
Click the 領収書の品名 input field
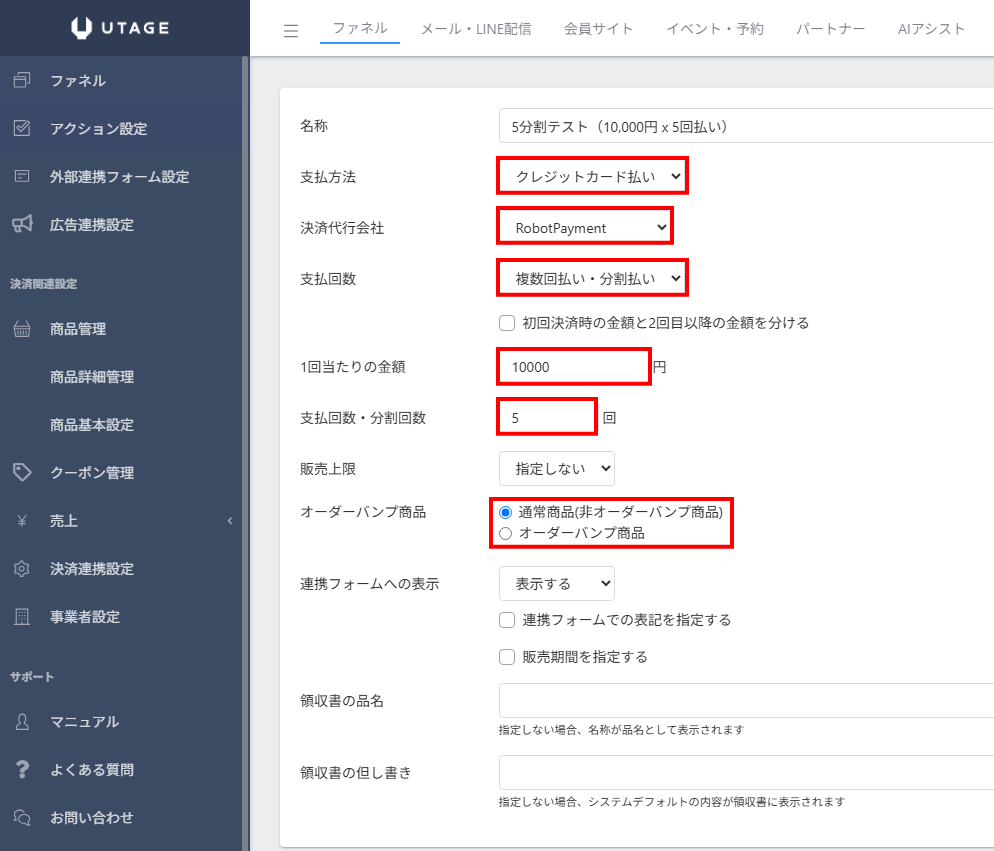pyautogui.click(x=746, y=701)
